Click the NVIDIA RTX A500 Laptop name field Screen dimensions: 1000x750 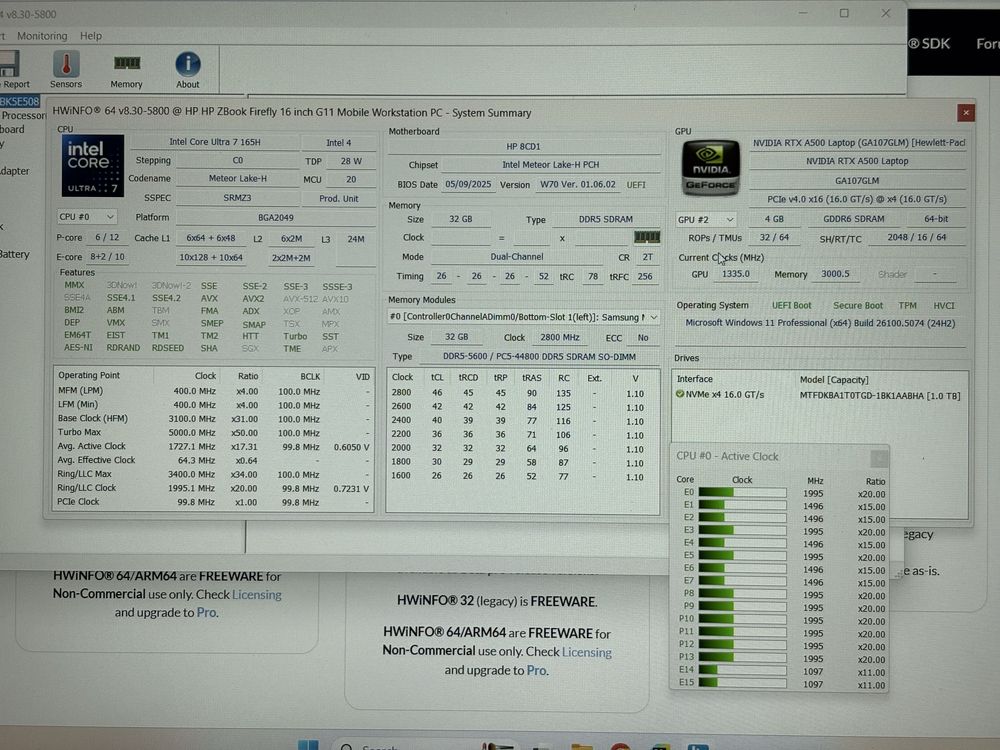pos(857,161)
